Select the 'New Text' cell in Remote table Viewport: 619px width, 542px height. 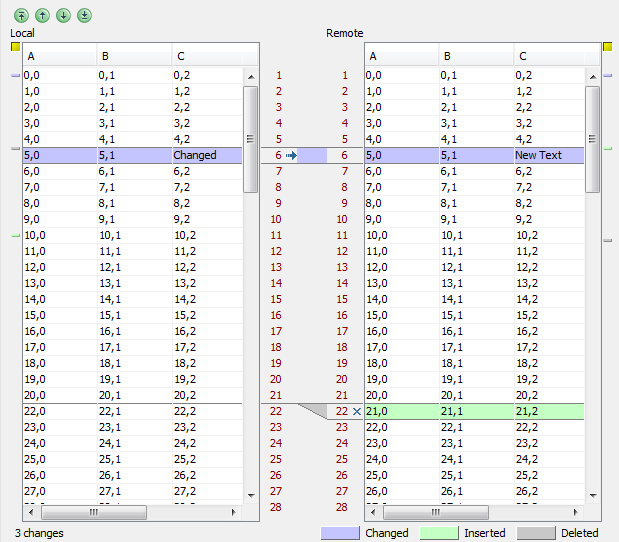point(548,156)
